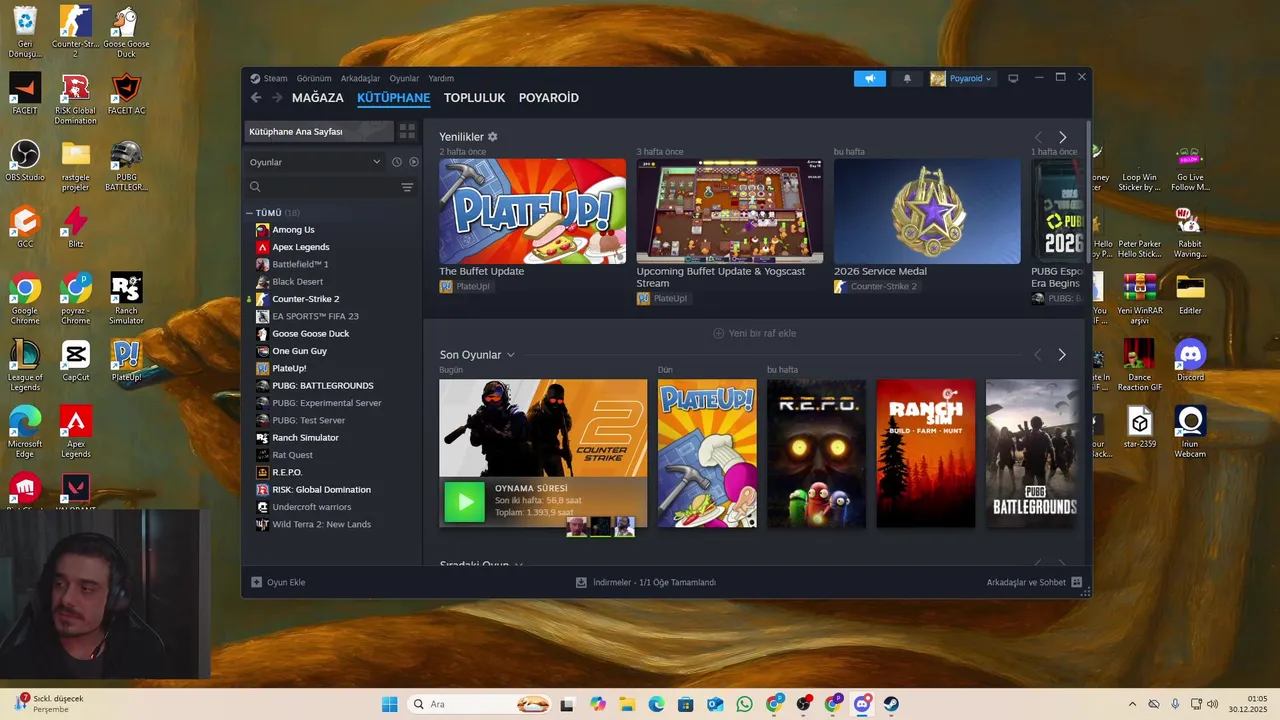Click the Yenilikler shelf left arrow

point(1038,137)
